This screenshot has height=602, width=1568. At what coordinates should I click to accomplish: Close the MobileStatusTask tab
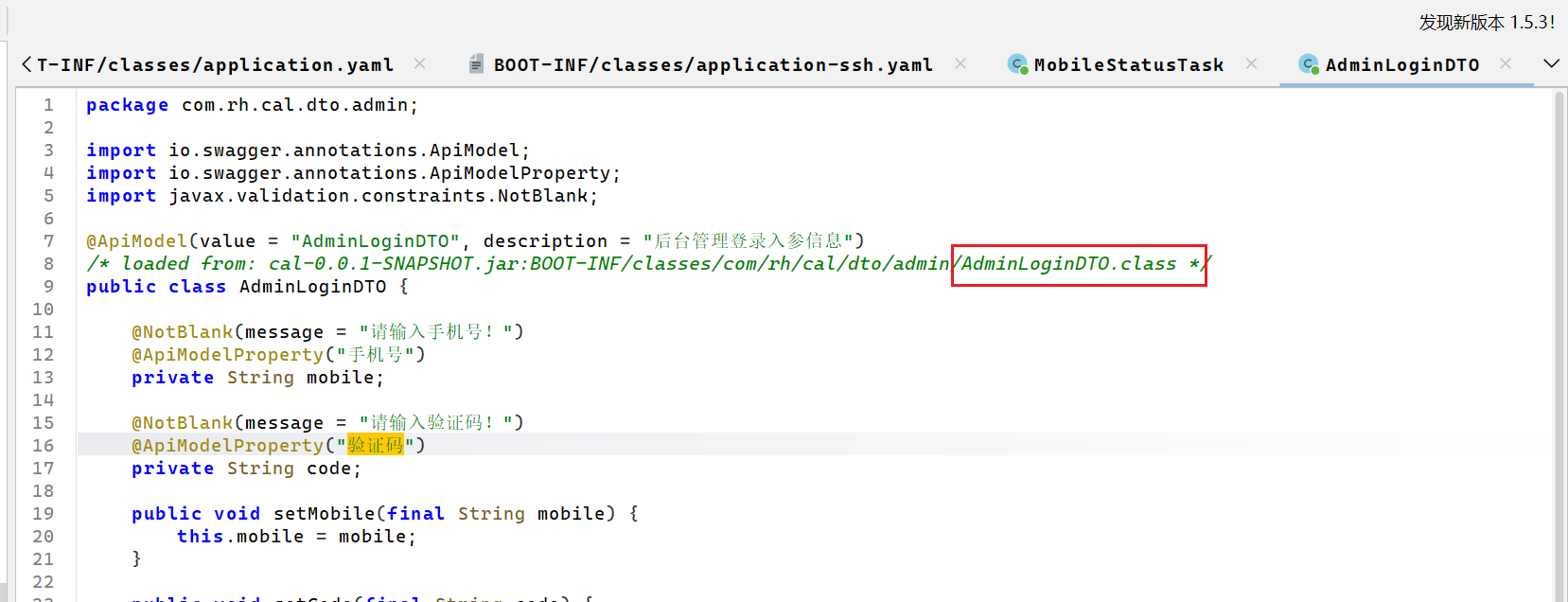click(x=1251, y=63)
